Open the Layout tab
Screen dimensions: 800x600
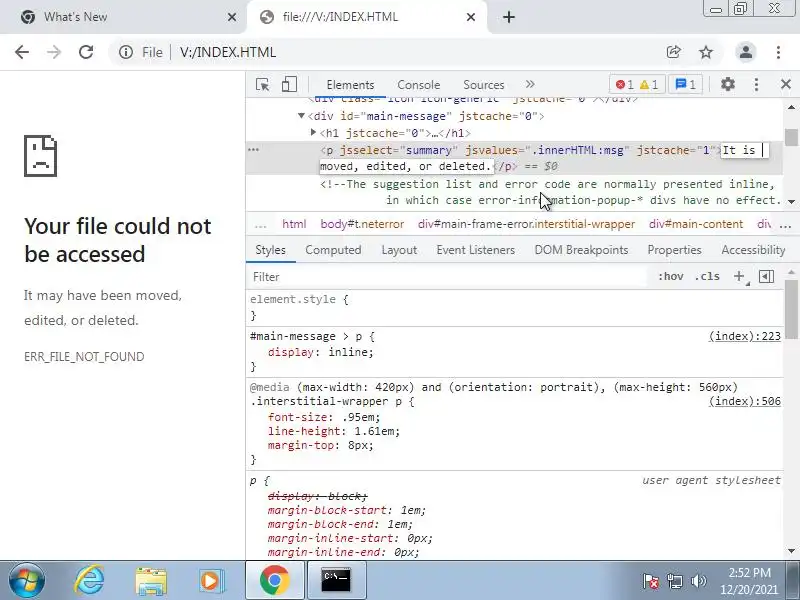click(x=399, y=250)
